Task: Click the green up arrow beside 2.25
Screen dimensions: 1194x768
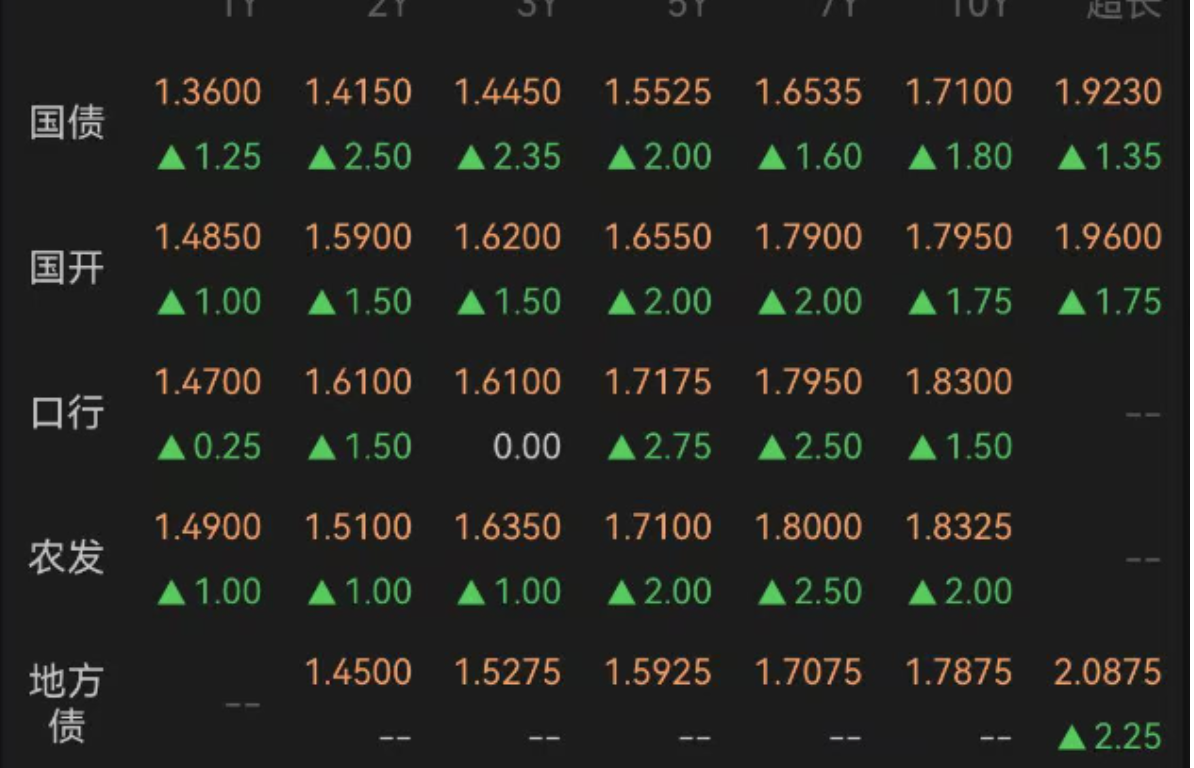Action: 1072,737
